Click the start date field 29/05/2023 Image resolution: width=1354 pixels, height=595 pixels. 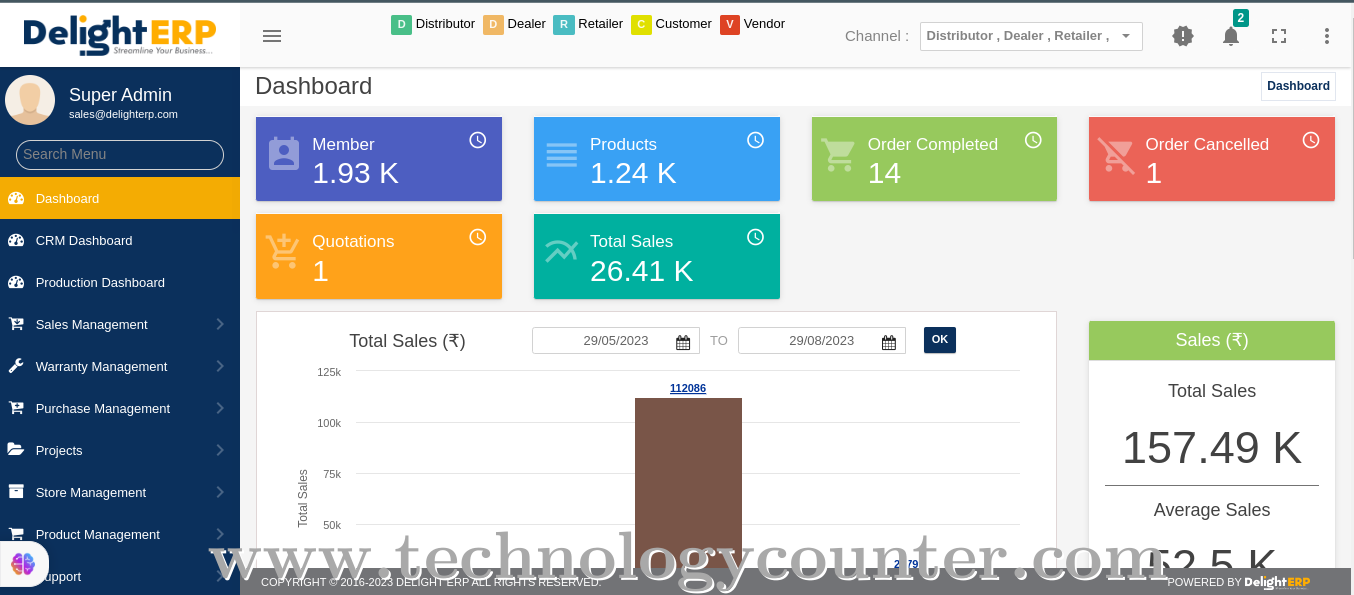[616, 340]
